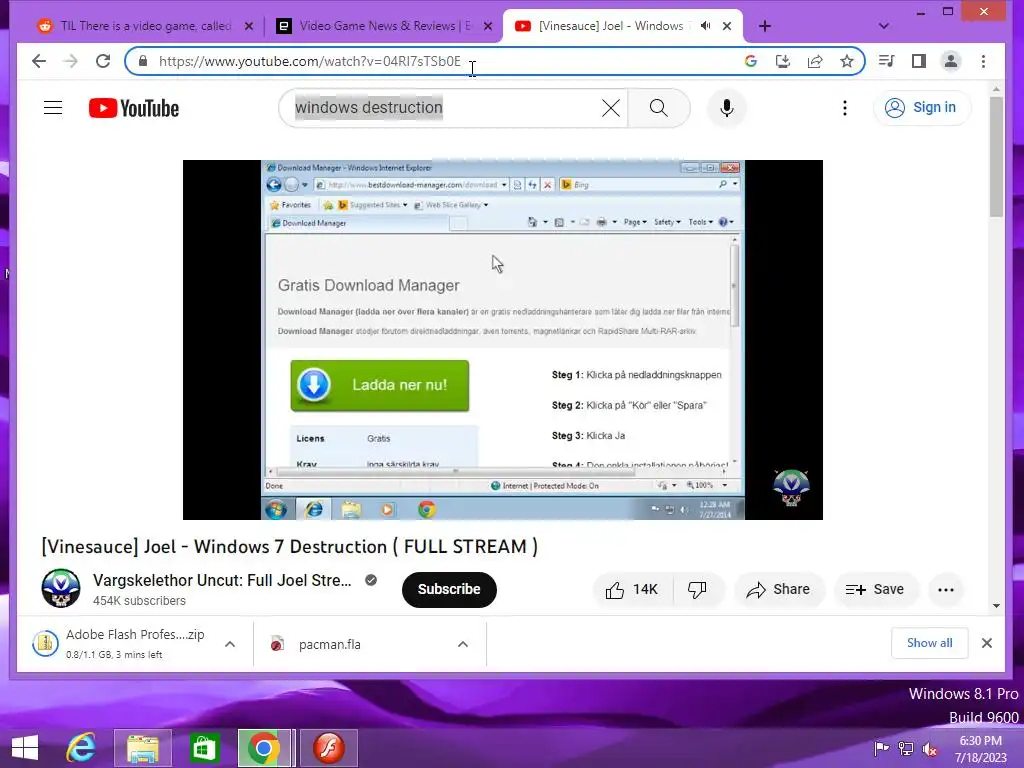This screenshot has width=1024, height=768.
Task: Click in the URL address field
Action: (x=444, y=61)
